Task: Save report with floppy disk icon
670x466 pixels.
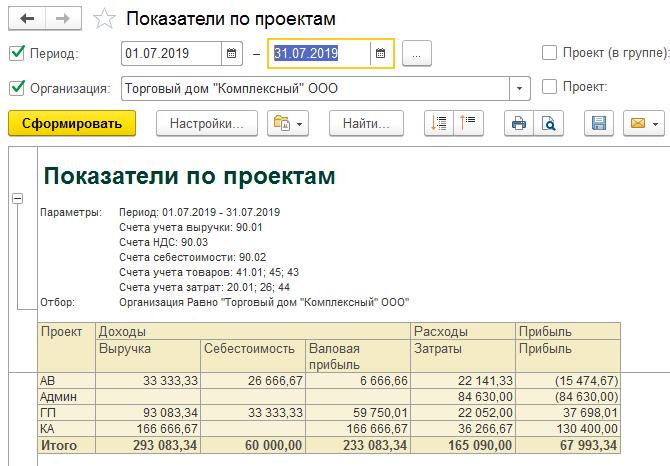Action: pyautogui.click(x=599, y=123)
